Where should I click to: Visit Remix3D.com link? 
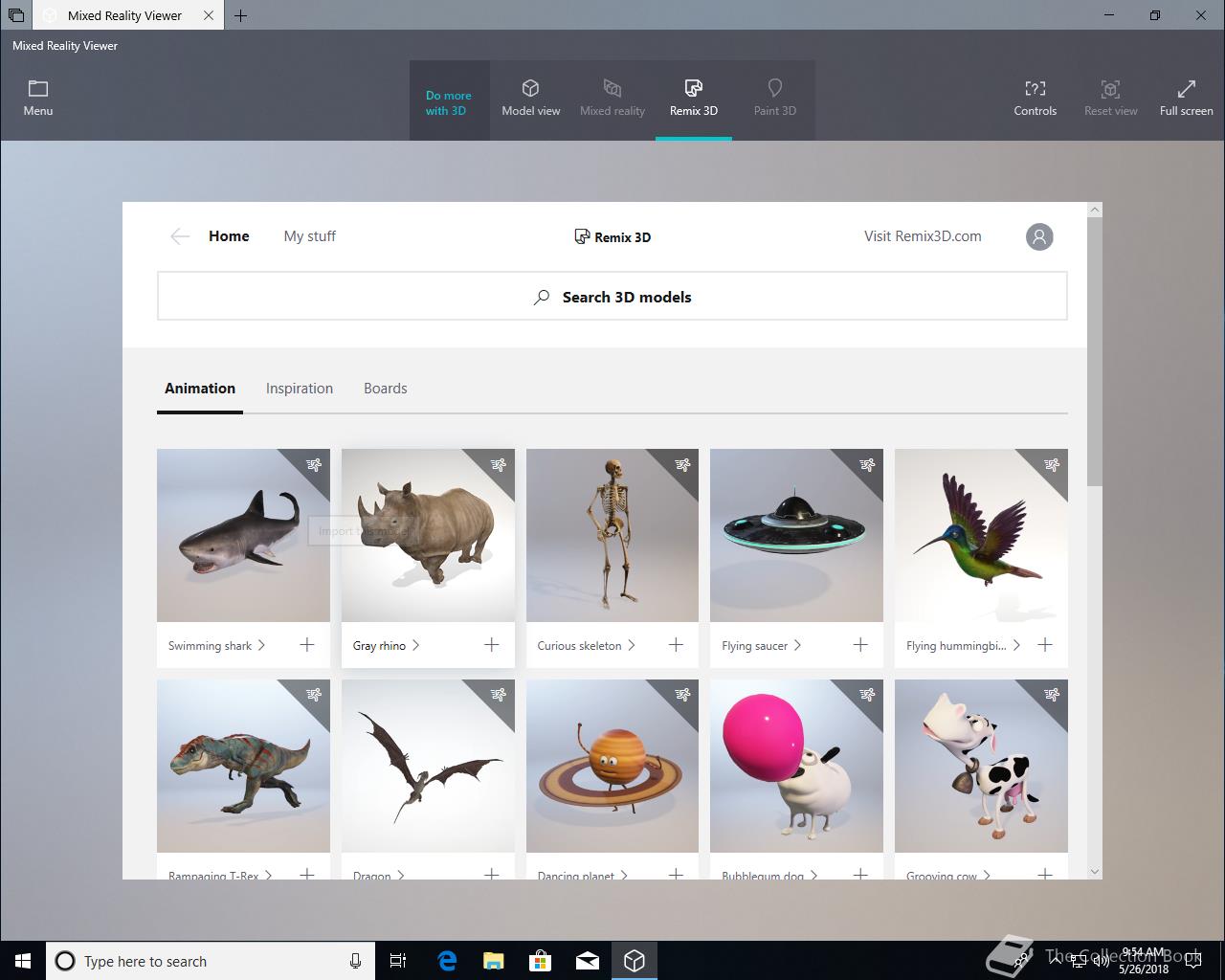click(x=923, y=236)
